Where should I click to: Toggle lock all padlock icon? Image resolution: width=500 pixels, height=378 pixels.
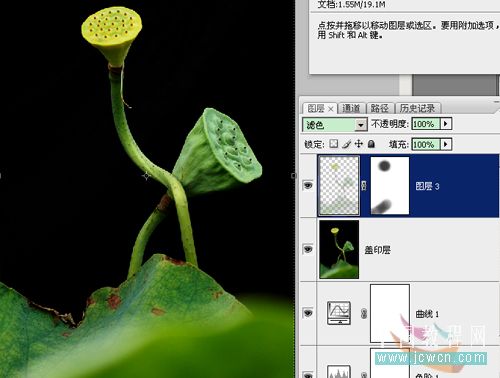point(371,144)
